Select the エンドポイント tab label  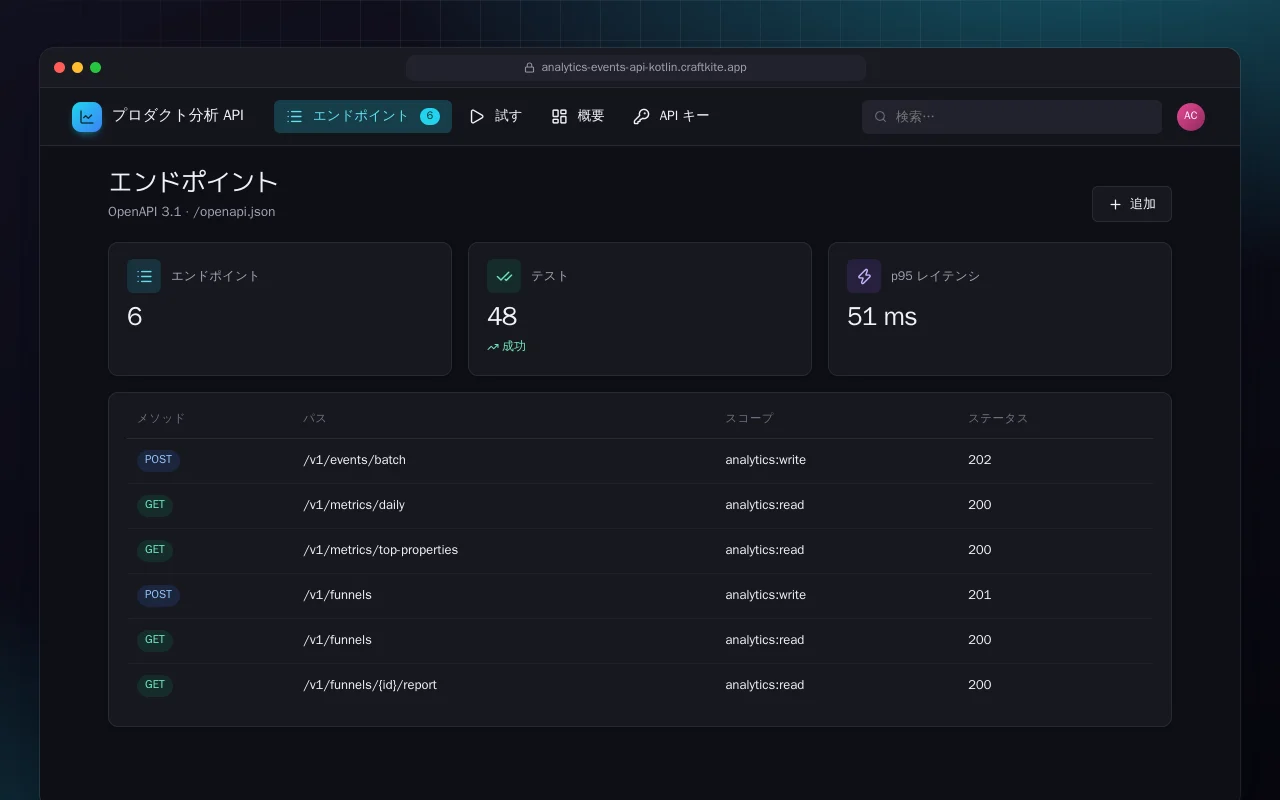click(361, 116)
